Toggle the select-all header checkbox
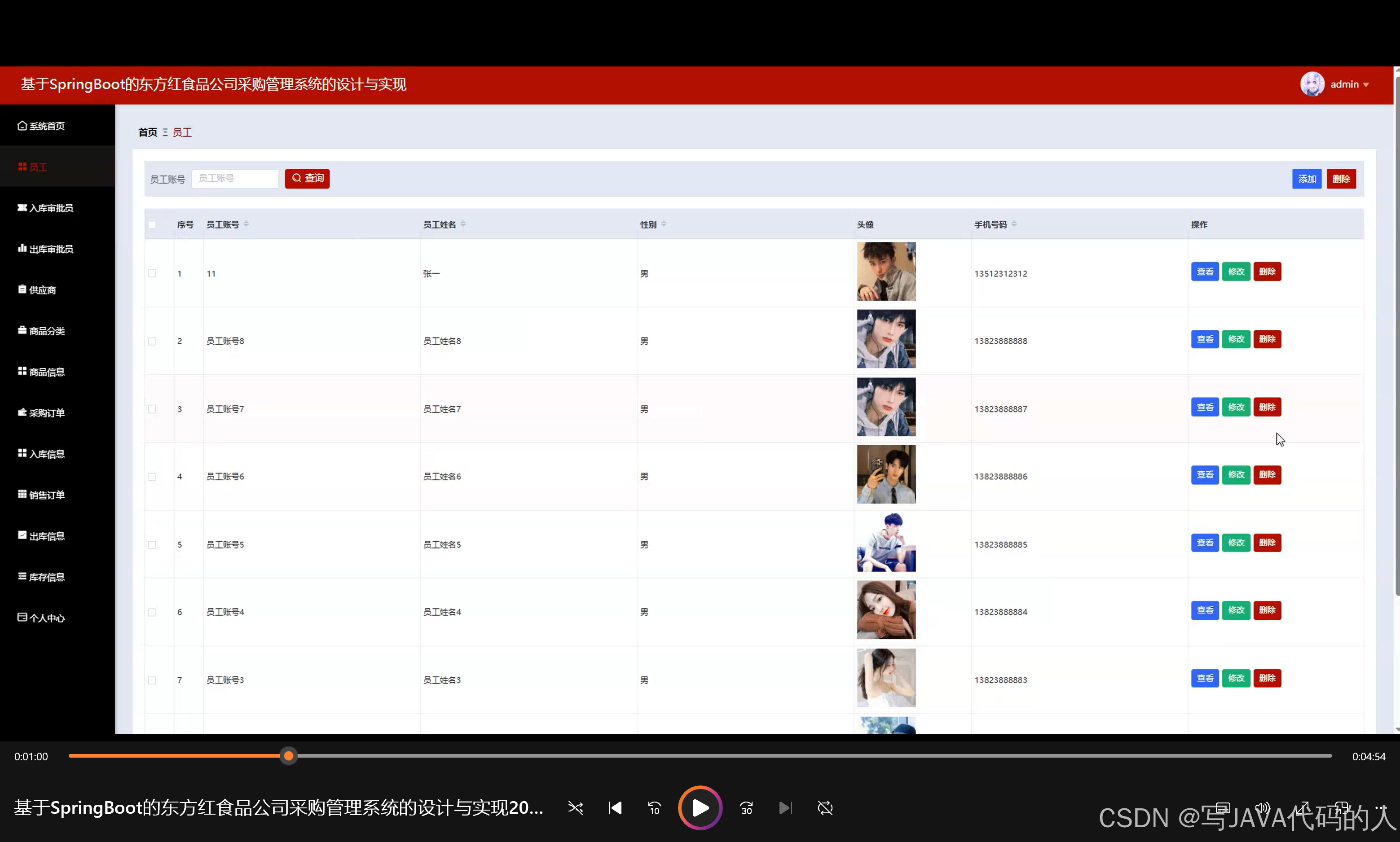 (x=152, y=225)
